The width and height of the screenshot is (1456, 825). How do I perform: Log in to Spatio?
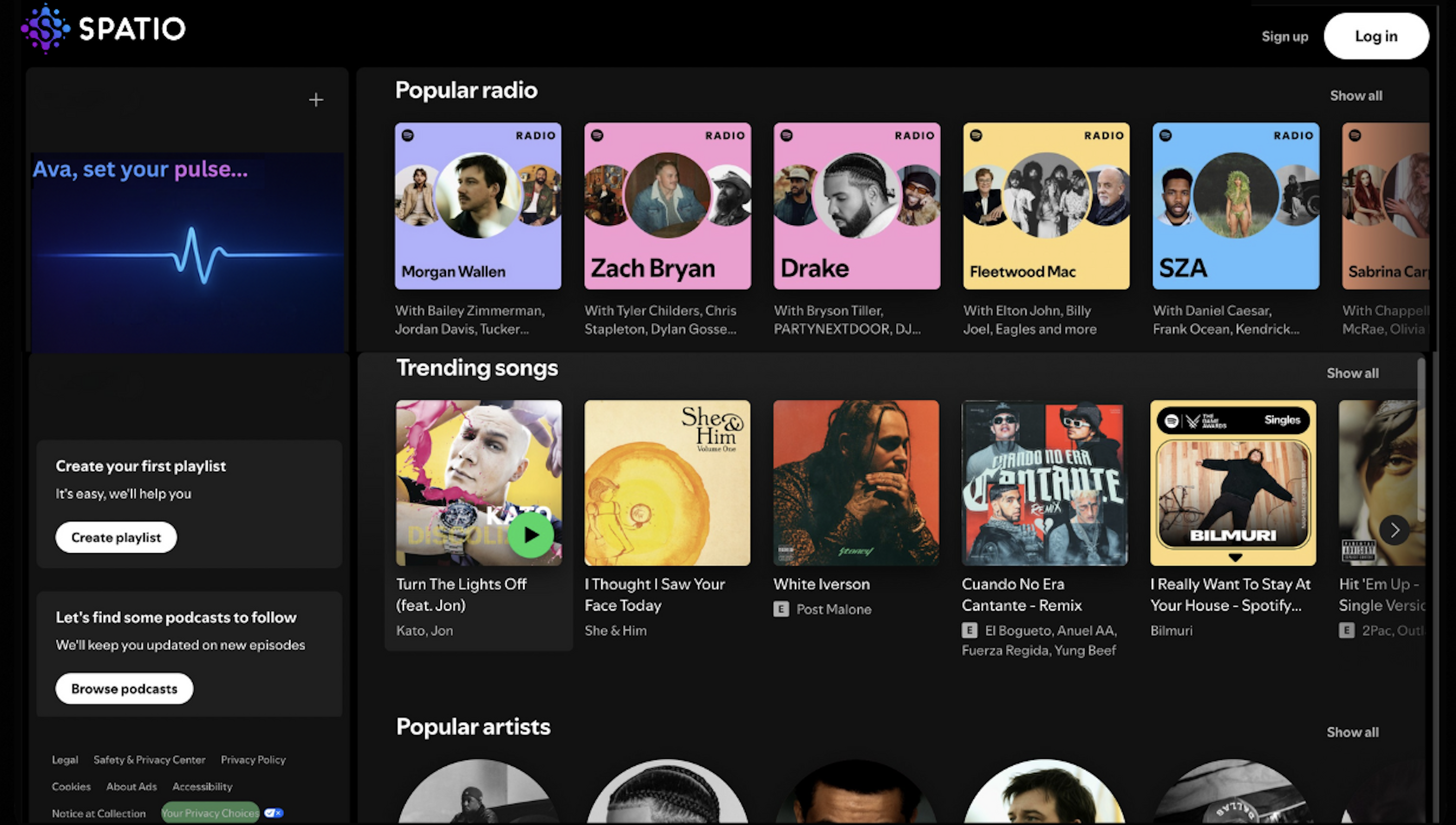1376,36
